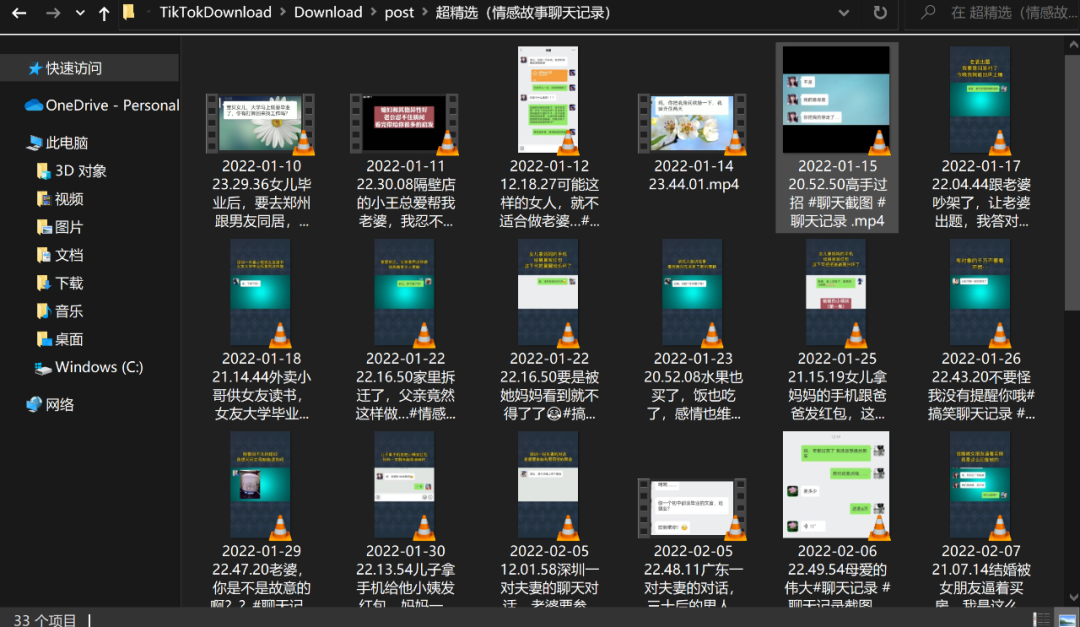The width and height of the screenshot is (1080, 627).
Task: Click the 33 个项目 status text
Action: pos(45,619)
